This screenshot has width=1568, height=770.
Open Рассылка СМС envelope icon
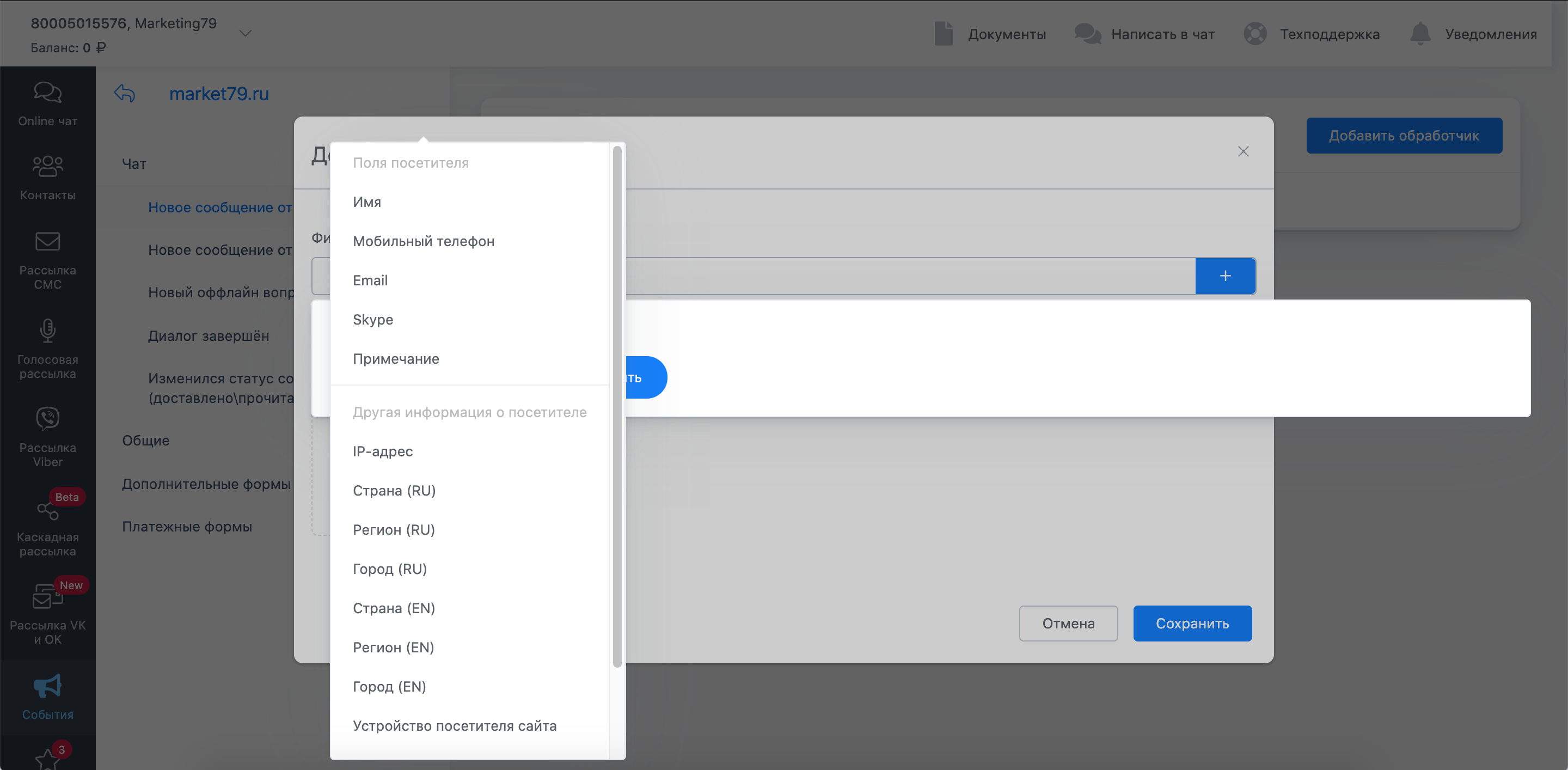47,242
